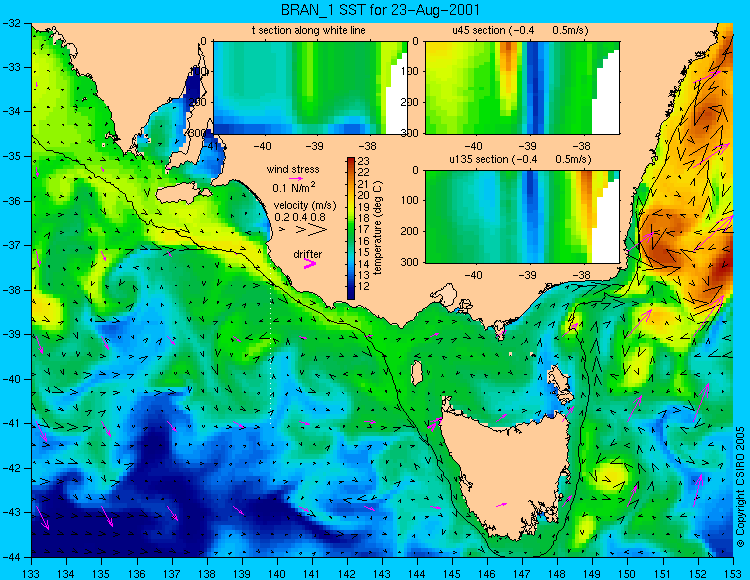Click the white dotted section line on map
The height and width of the screenshot is (580, 750).
point(271,353)
